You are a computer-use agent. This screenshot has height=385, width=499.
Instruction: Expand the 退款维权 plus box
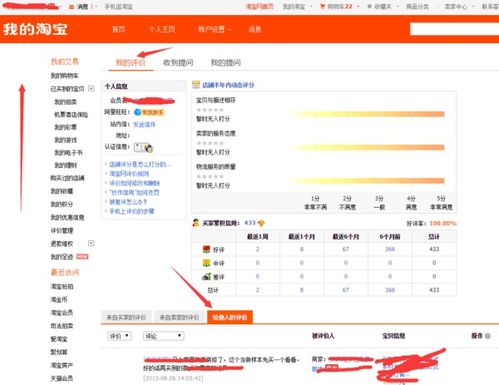pyautogui.click(x=91, y=243)
